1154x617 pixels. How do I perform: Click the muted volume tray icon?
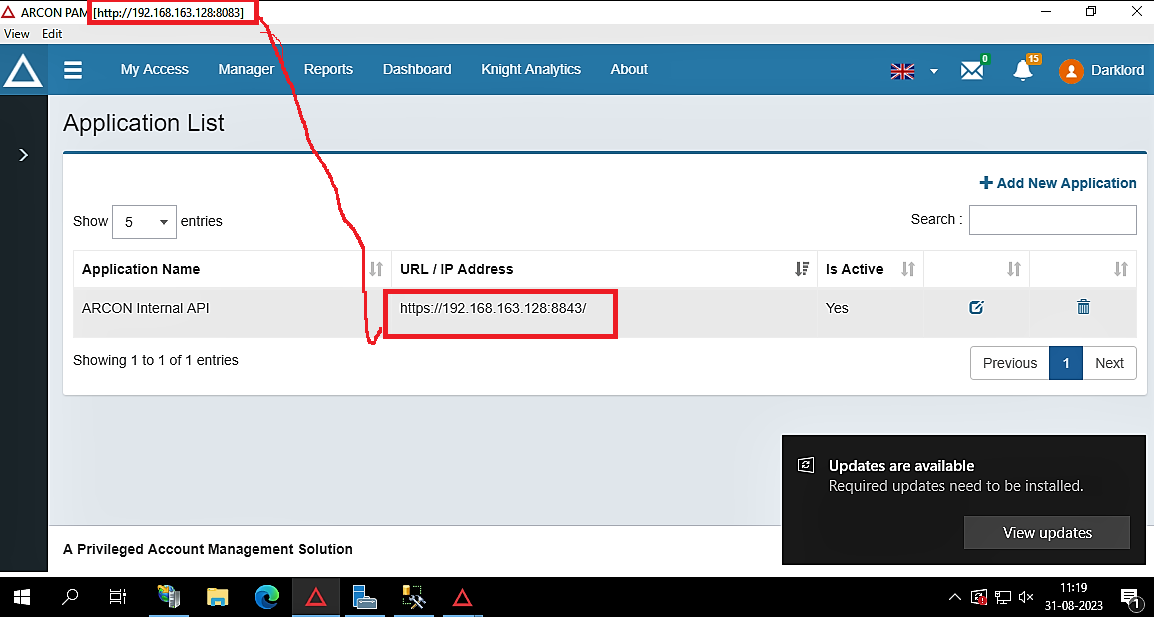1027,597
